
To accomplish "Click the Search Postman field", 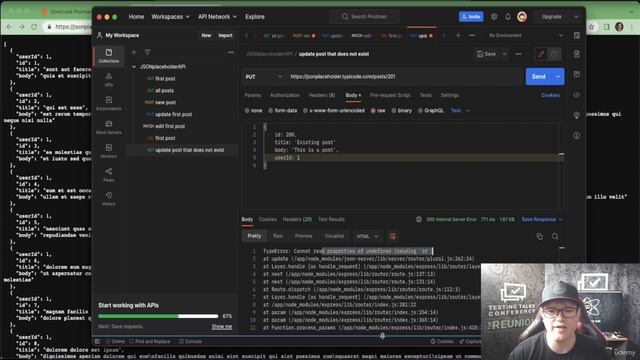I will (x=364, y=17).
